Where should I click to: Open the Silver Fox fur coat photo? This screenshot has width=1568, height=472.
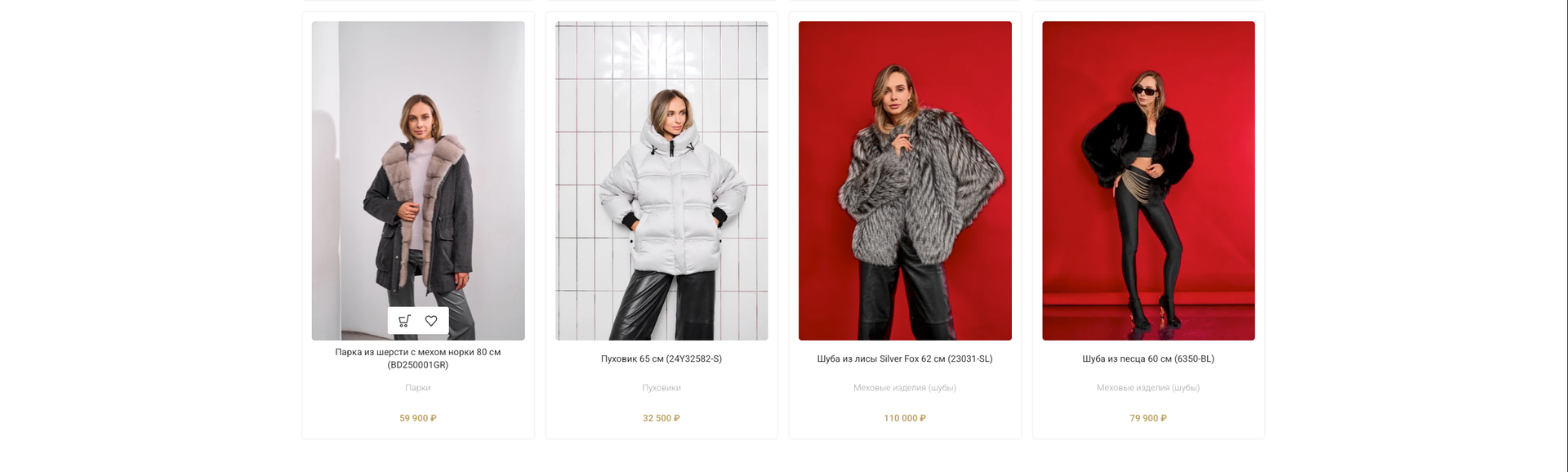(x=905, y=180)
